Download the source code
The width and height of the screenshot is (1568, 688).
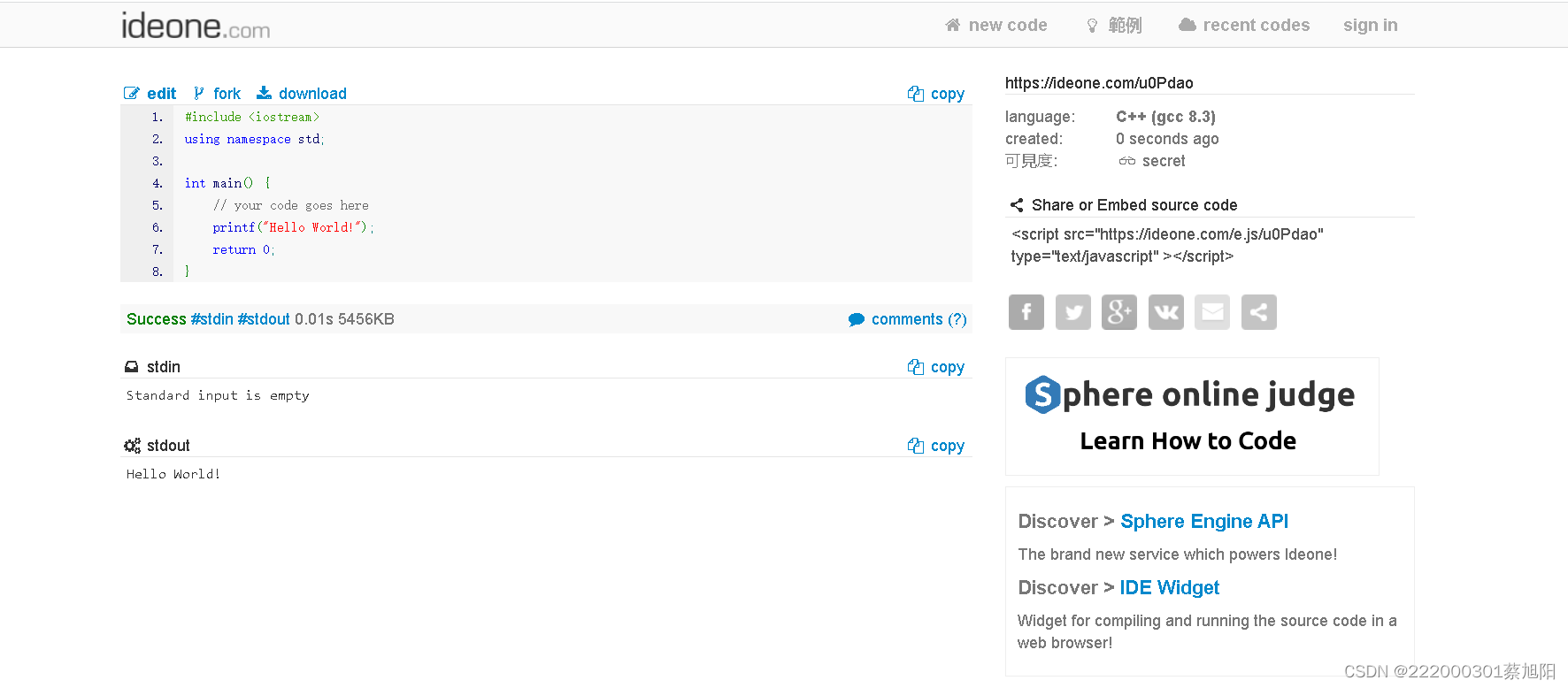point(312,94)
